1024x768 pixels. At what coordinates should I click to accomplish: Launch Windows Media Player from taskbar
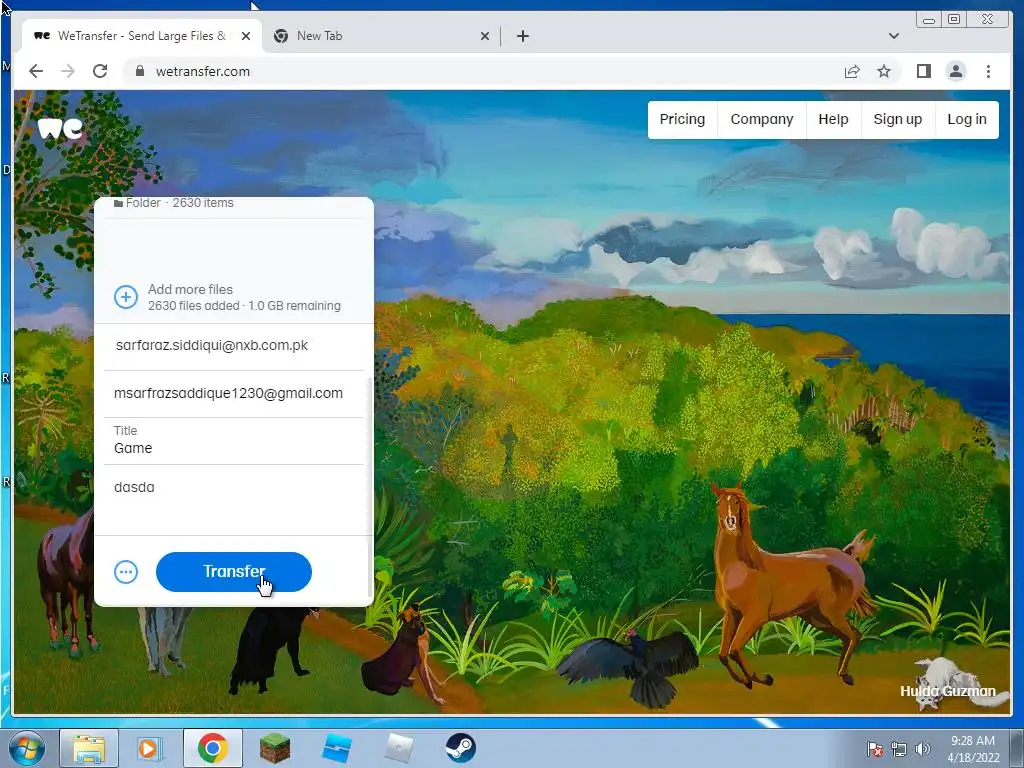point(150,748)
